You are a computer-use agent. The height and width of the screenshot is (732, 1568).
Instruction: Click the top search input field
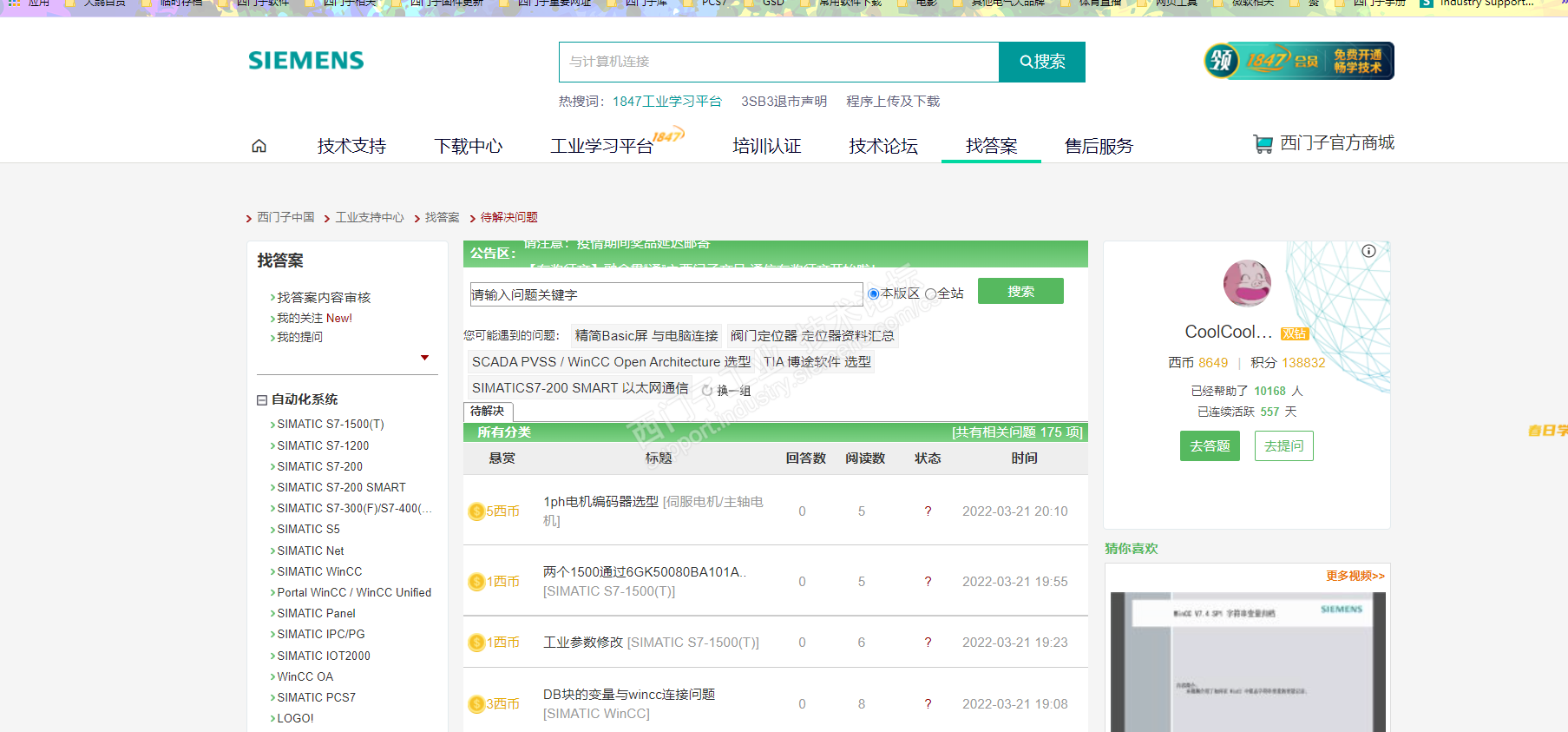pyautogui.click(x=779, y=62)
